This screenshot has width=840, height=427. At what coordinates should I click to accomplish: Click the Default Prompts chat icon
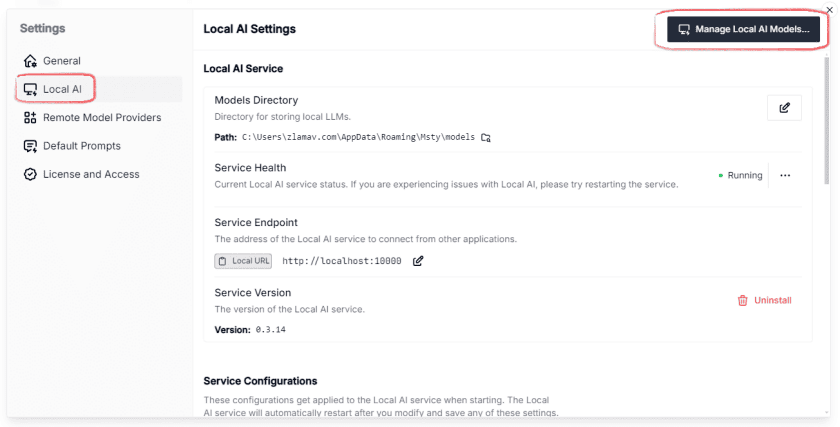click(30, 146)
